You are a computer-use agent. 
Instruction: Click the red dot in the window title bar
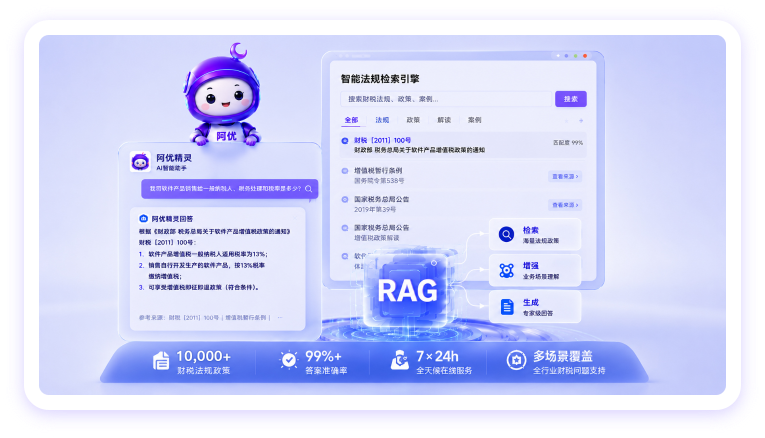click(585, 56)
